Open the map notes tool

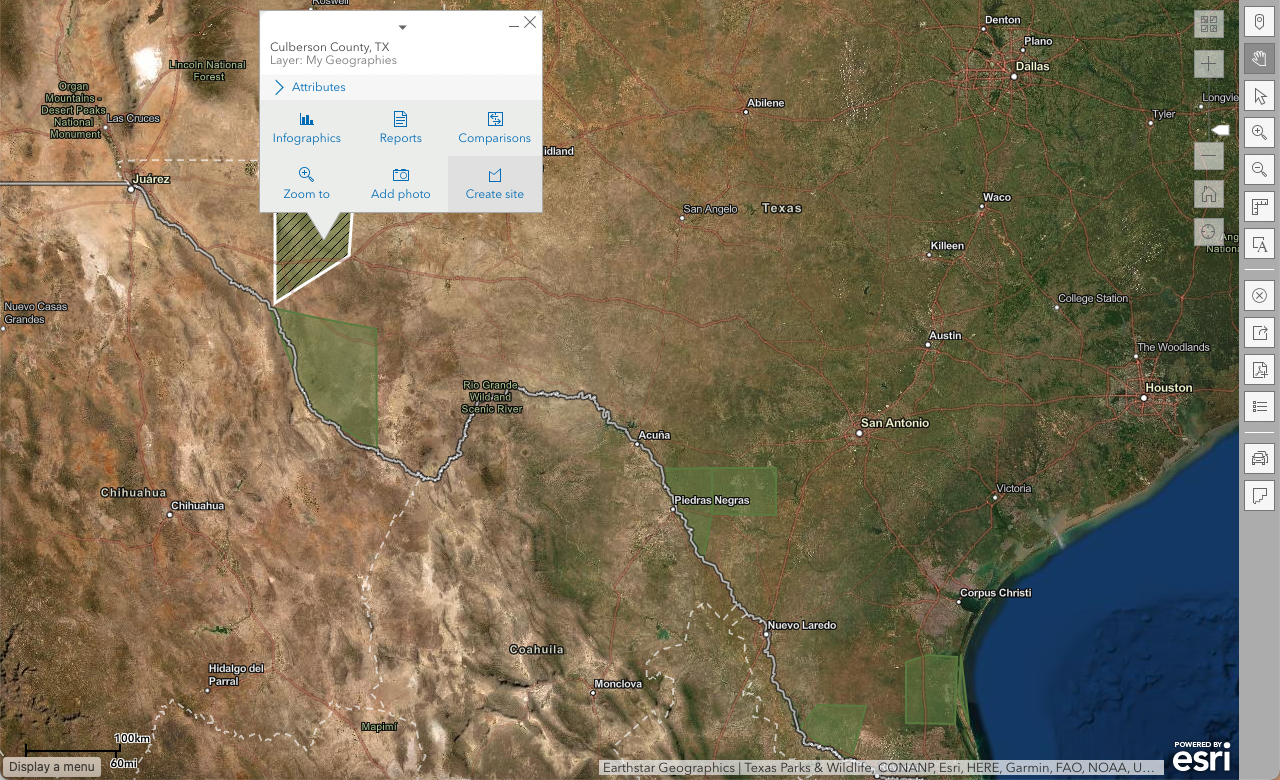[x=1259, y=496]
